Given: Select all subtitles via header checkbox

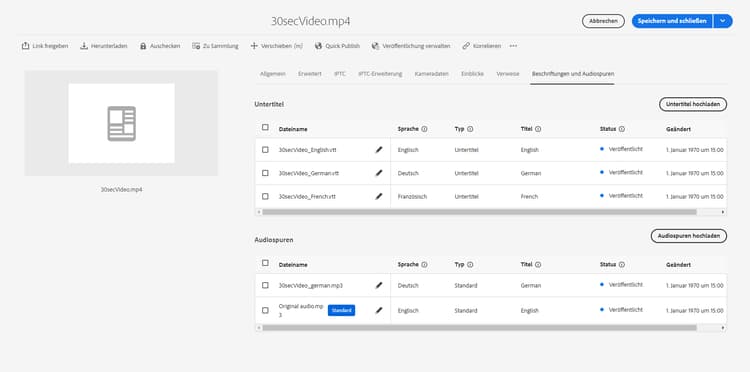Looking at the screenshot, I should 265,127.
